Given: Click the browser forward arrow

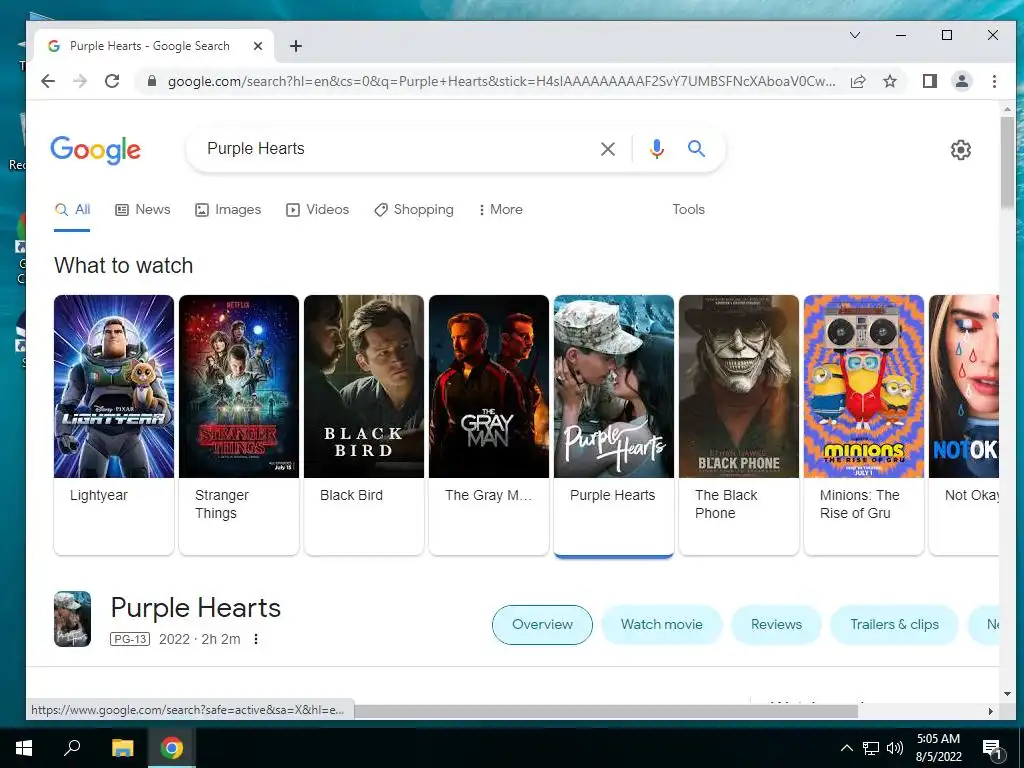Looking at the screenshot, I should point(80,81).
